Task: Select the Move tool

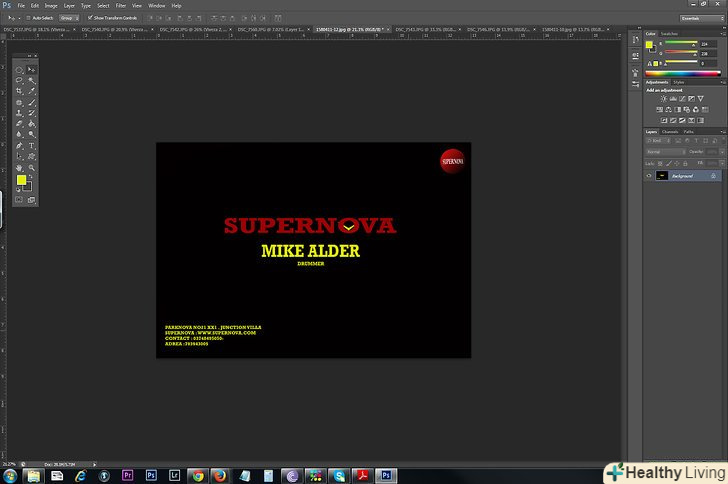Action: pyautogui.click(x=32, y=70)
